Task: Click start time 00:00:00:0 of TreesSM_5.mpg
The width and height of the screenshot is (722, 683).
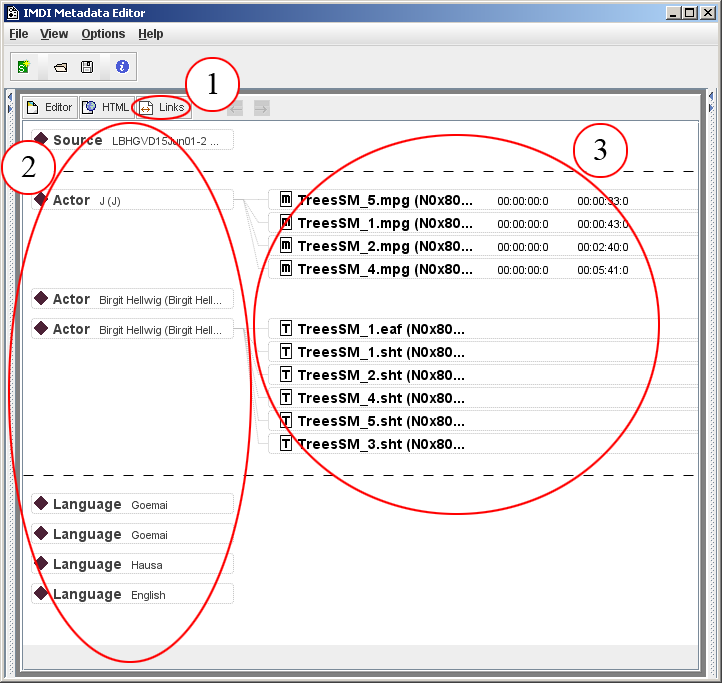Action: click(523, 201)
